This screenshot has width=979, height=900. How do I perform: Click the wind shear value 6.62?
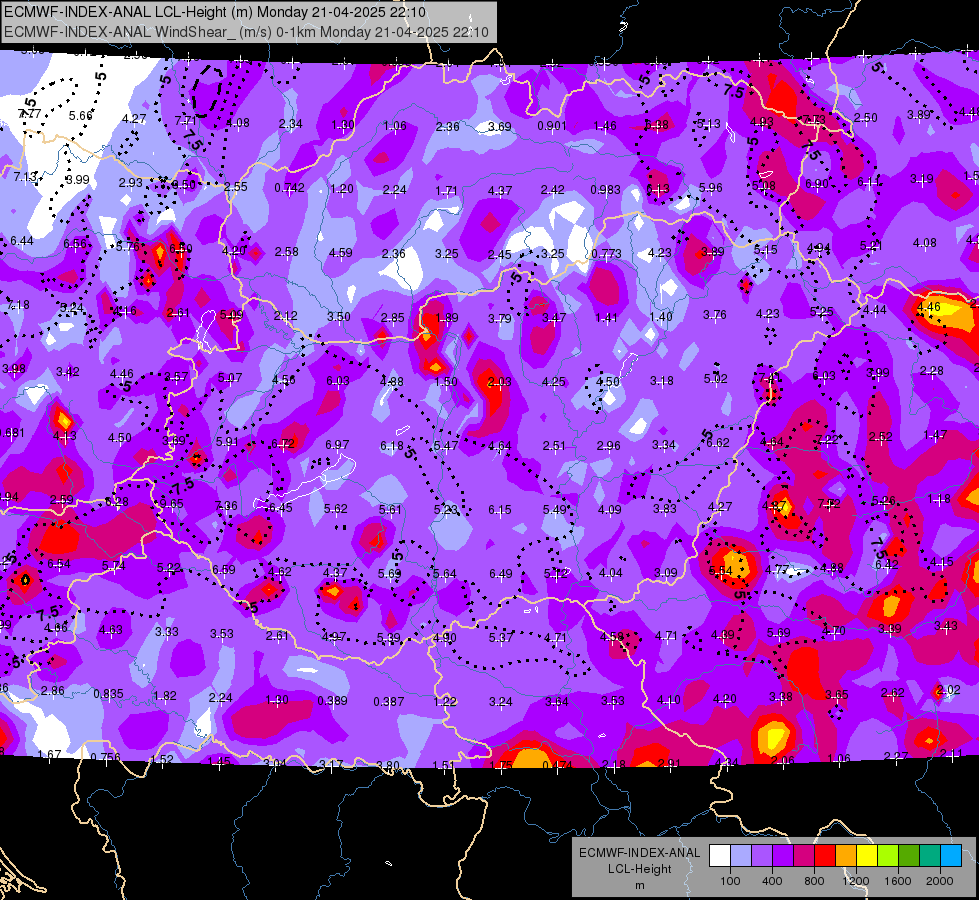[x=718, y=443]
